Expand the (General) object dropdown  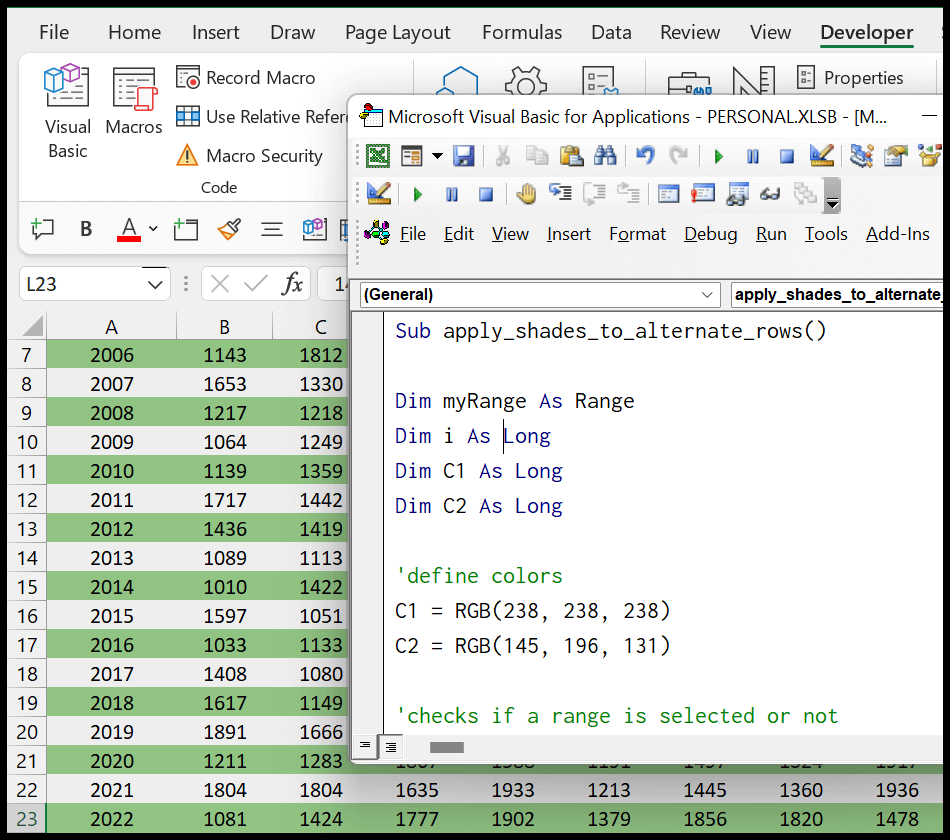(x=706, y=295)
